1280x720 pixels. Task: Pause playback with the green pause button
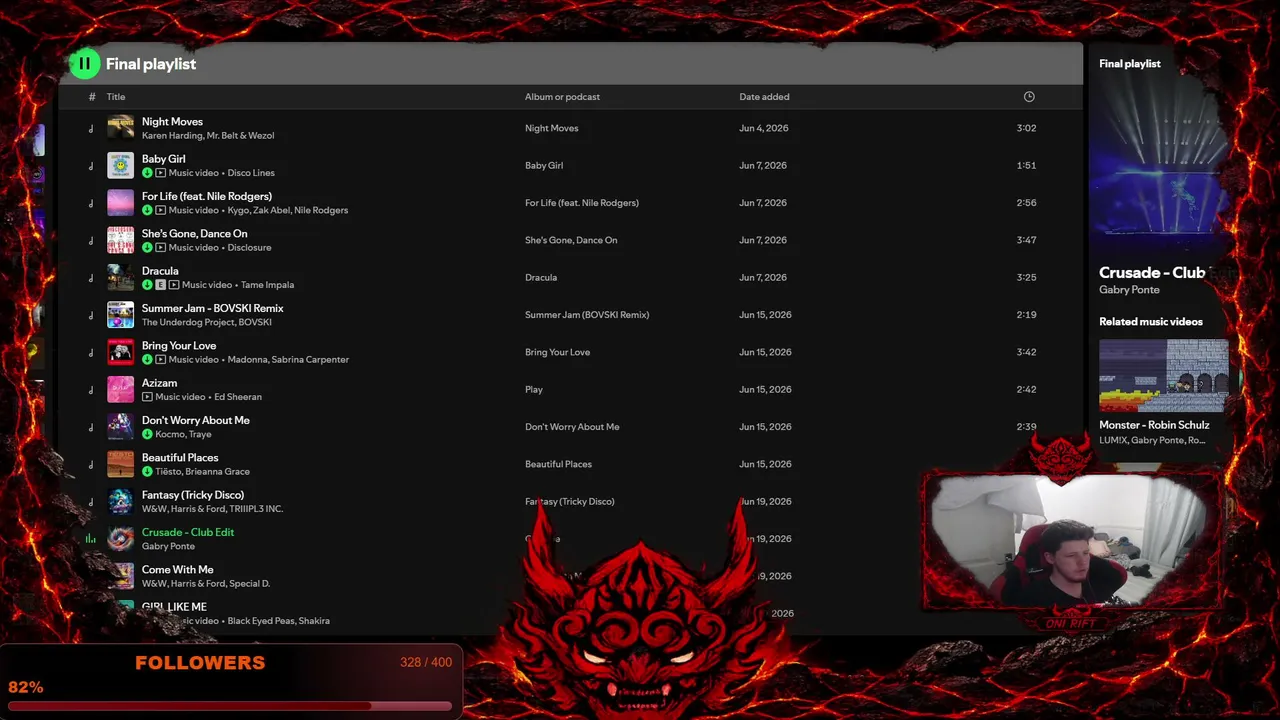click(85, 64)
